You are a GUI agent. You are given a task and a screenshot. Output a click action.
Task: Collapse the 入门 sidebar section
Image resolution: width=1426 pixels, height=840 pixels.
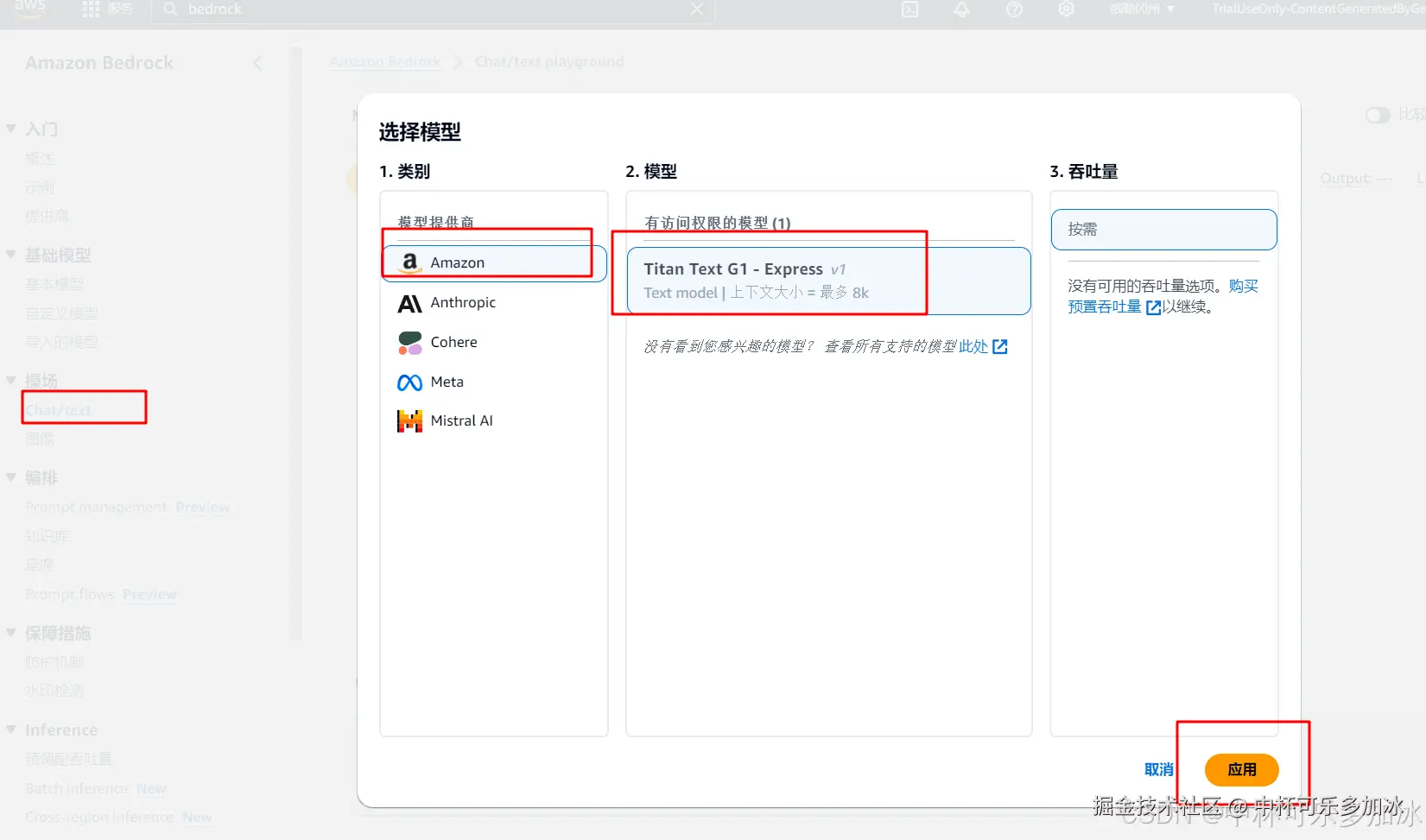point(11,129)
